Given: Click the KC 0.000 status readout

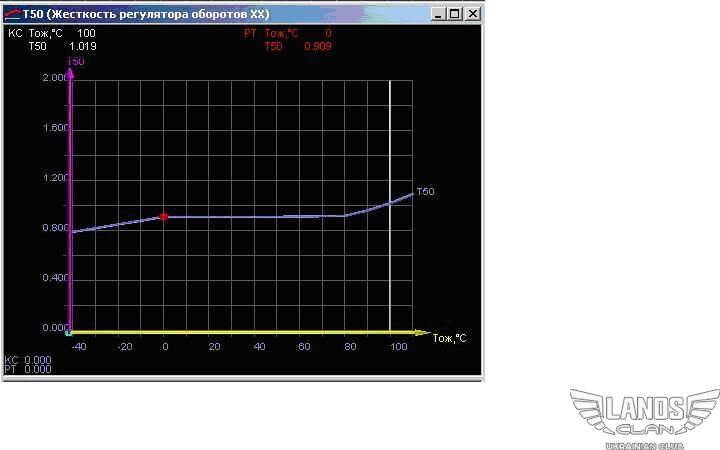Looking at the screenshot, I should pyautogui.click(x=28, y=360).
